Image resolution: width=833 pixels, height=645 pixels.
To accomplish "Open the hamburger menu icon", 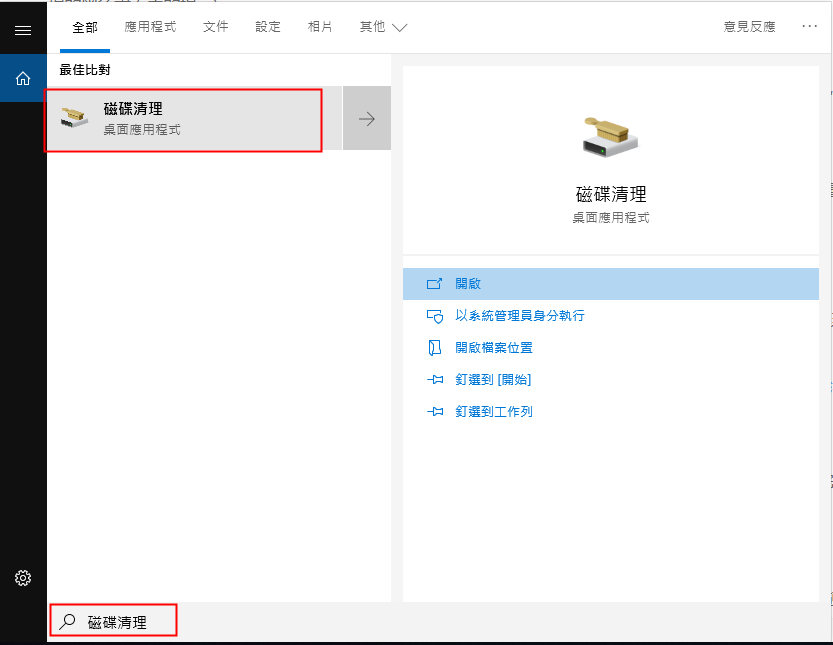I will coord(23,30).
